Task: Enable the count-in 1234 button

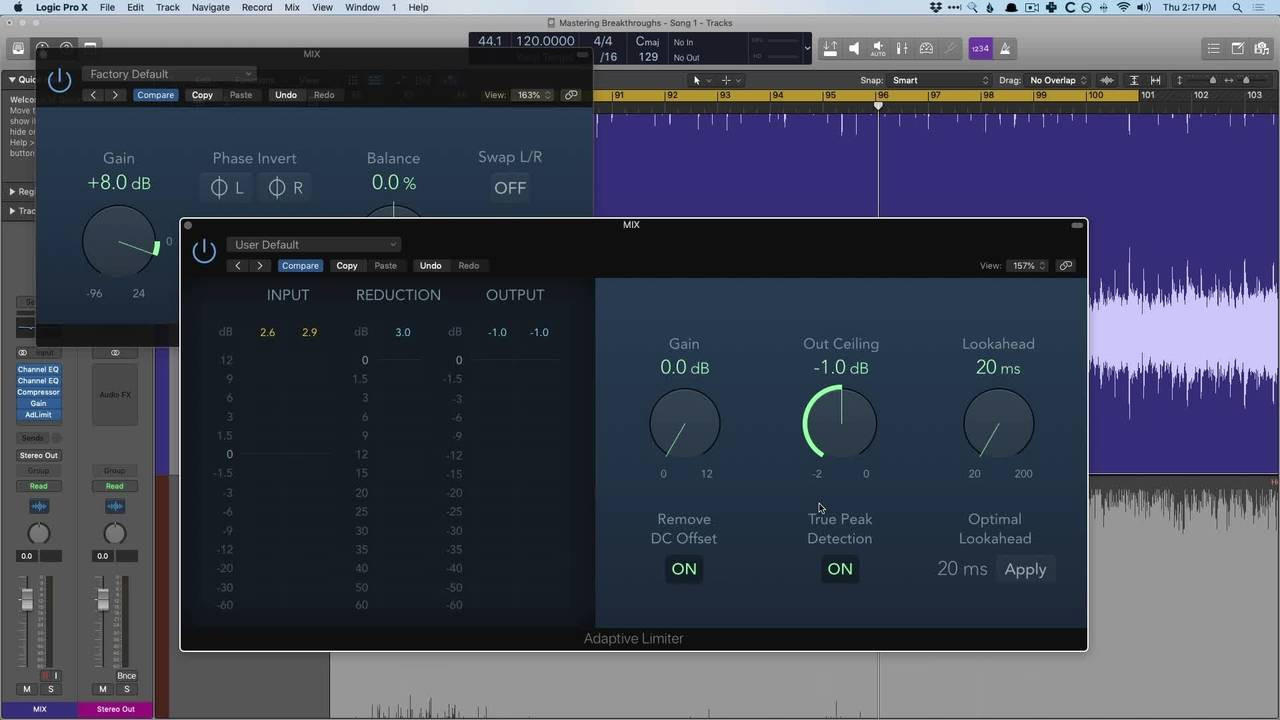Action: 980,48
